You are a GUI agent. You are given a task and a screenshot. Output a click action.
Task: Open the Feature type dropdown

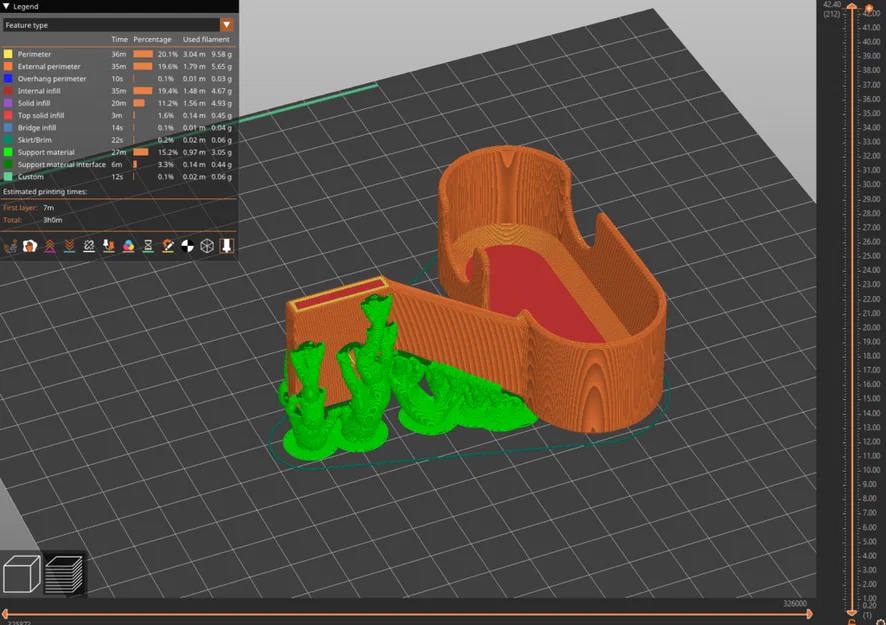coord(118,25)
